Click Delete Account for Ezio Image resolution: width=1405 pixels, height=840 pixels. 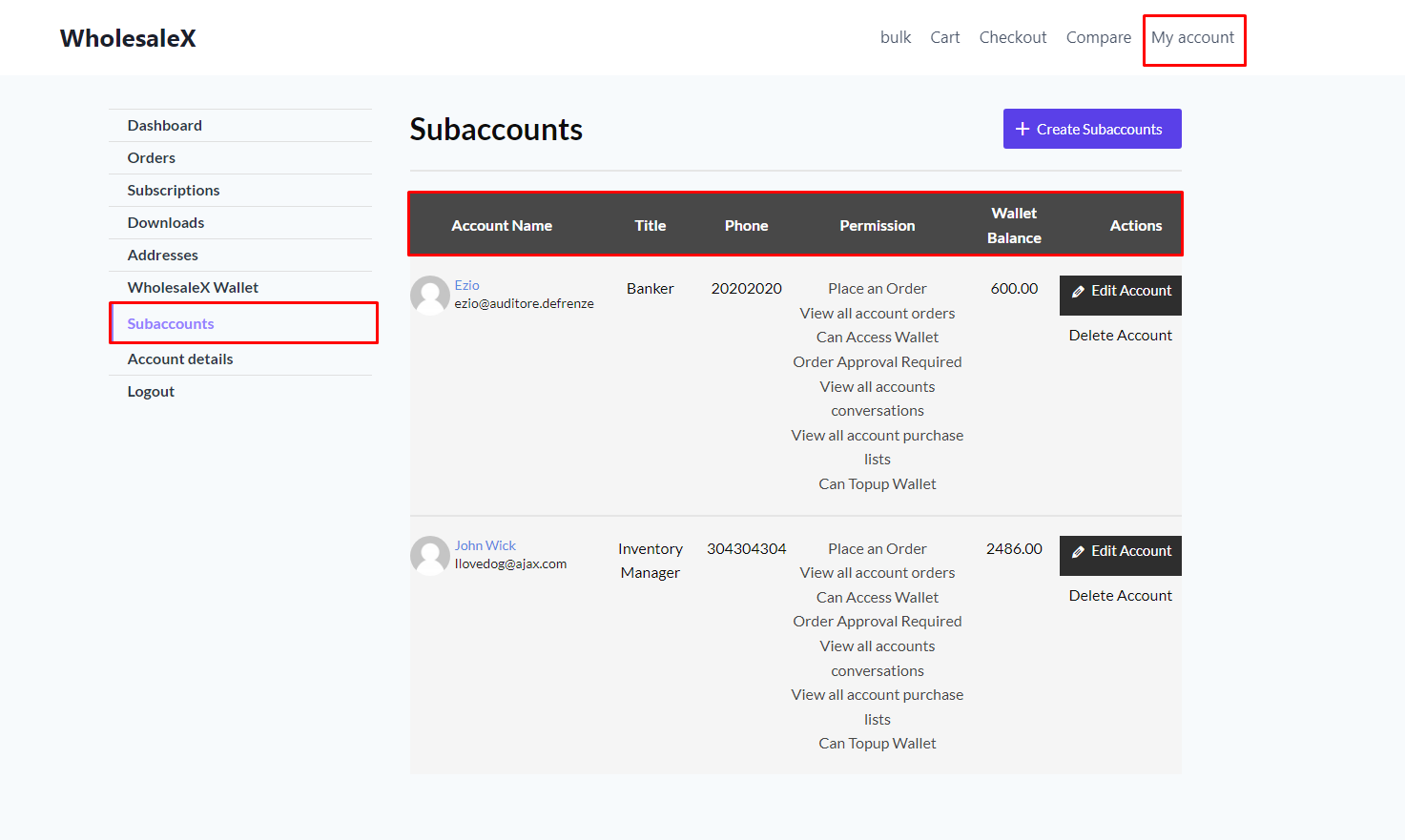tap(1121, 335)
